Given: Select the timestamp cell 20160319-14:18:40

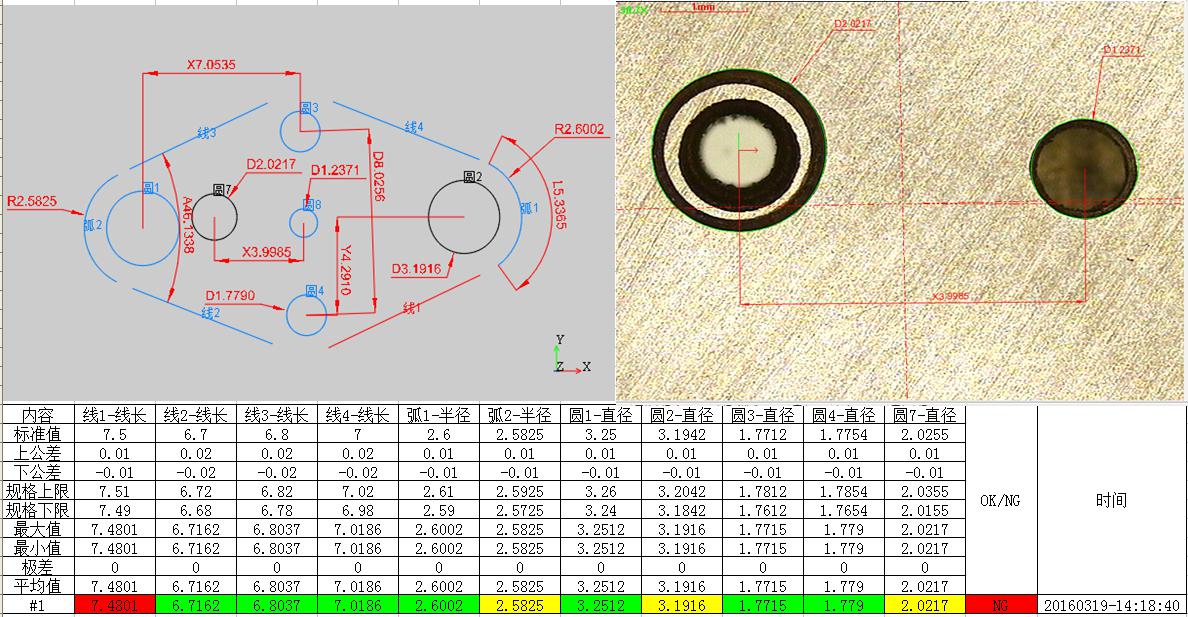Looking at the screenshot, I should [1111, 606].
